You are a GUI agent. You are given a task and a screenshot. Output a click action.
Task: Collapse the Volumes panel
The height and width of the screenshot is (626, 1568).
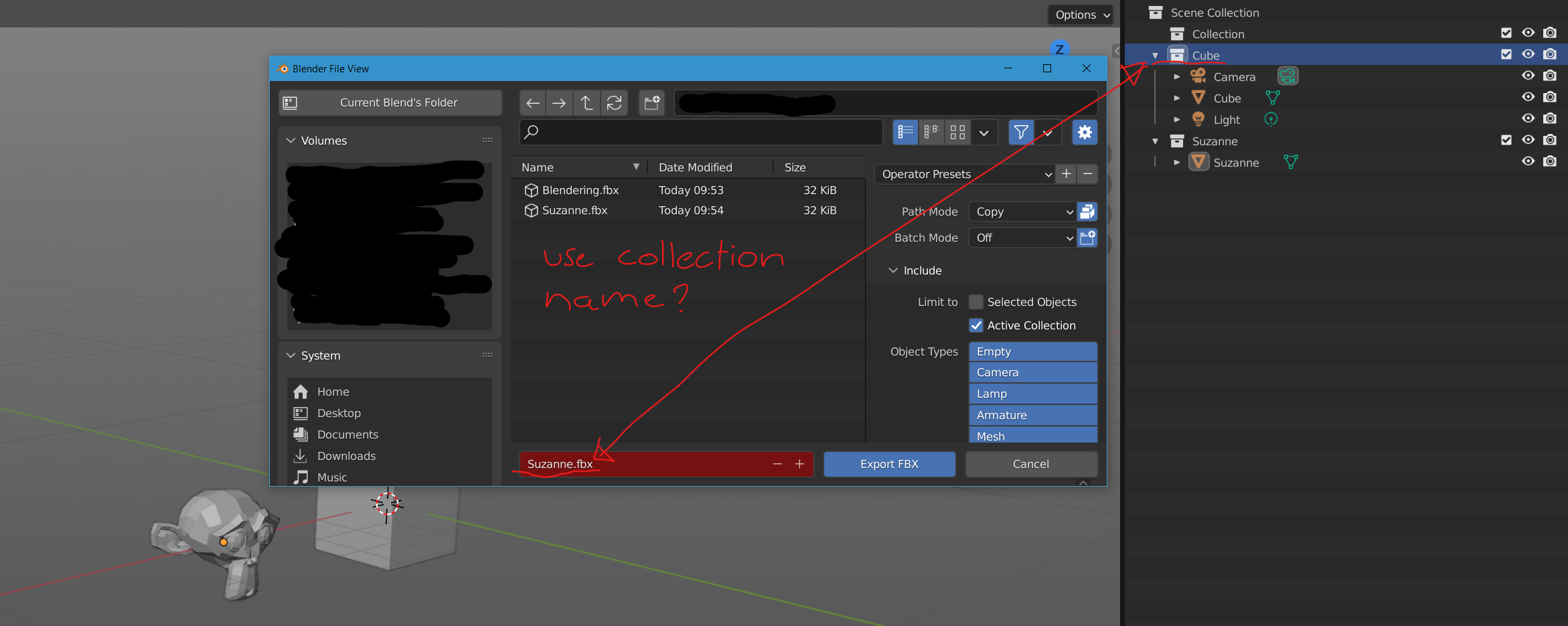tap(291, 141)
